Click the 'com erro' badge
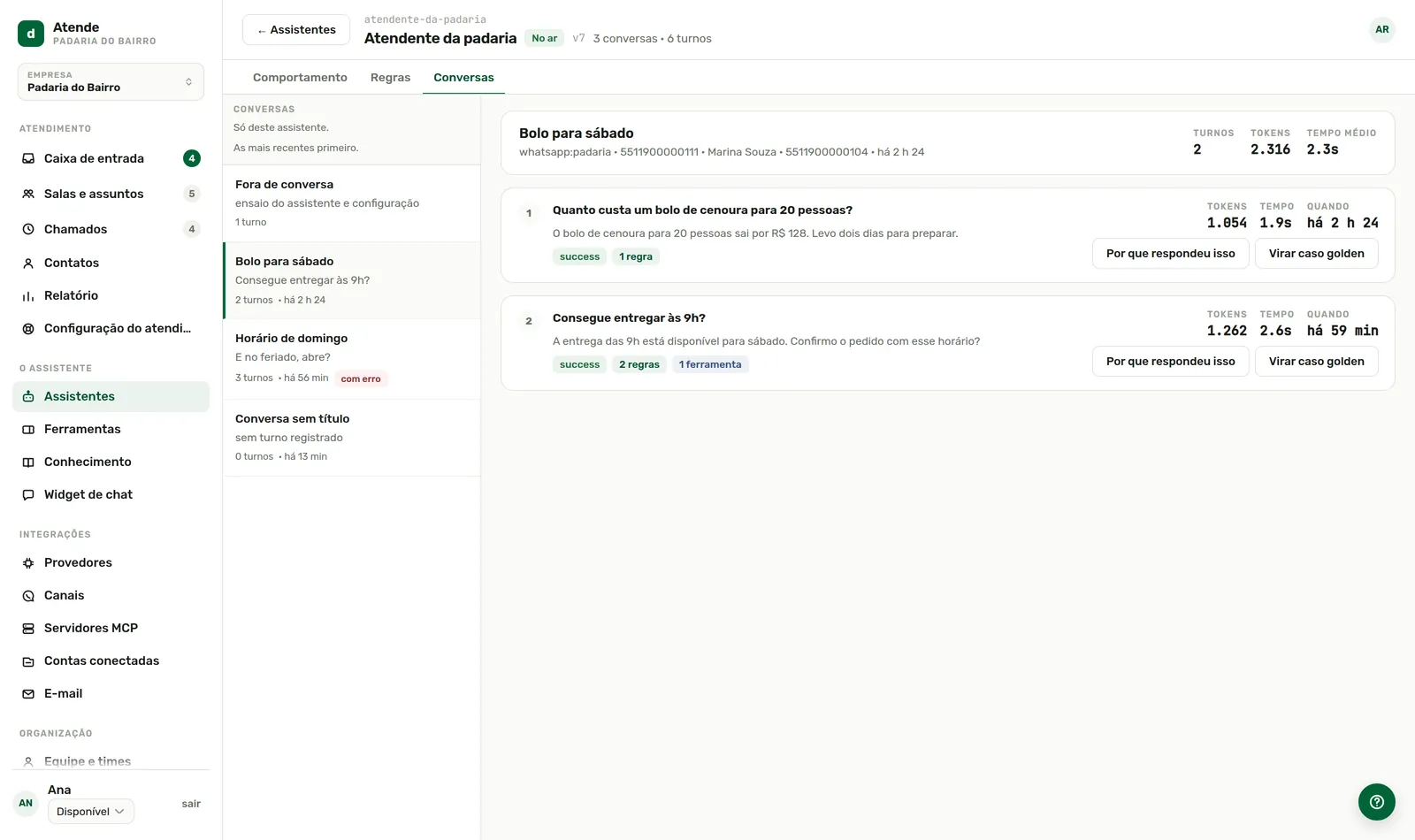 pos(361,379)
